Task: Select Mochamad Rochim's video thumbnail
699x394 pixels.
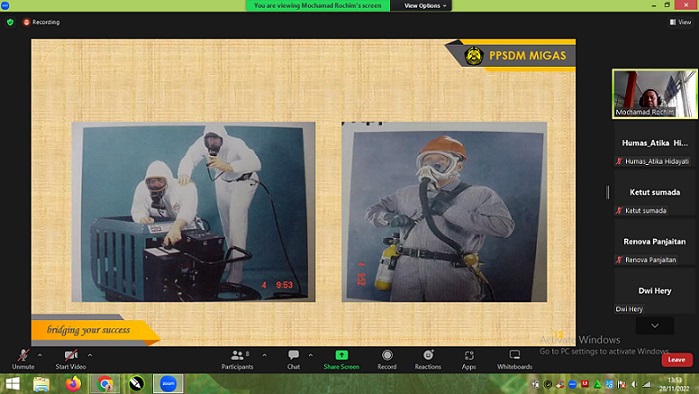Action: 655,94
